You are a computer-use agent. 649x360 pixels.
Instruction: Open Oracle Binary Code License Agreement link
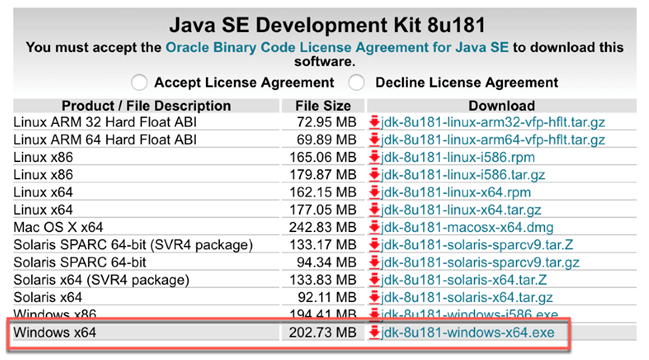point(337,47)
